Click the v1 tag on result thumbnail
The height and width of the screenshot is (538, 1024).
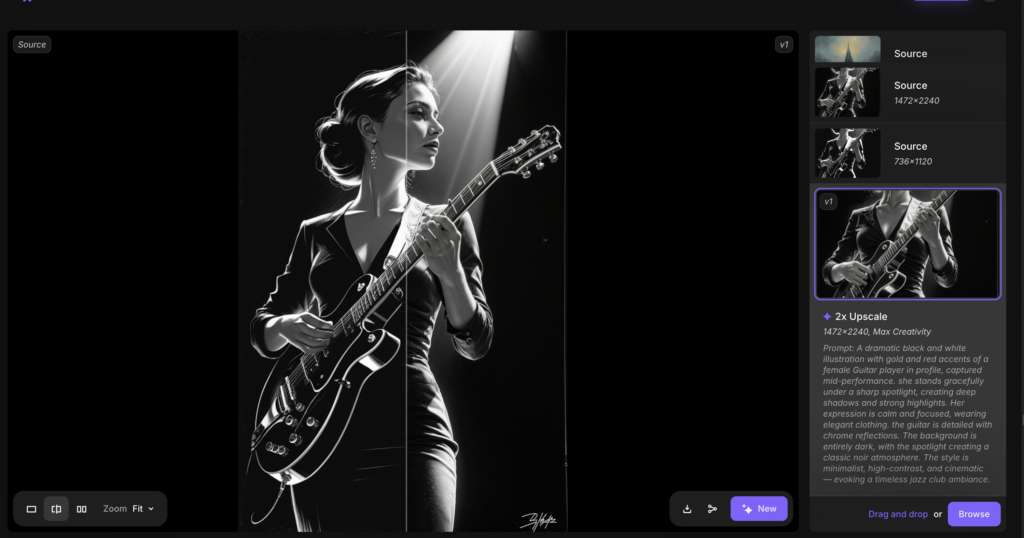[x=828, y=202]
